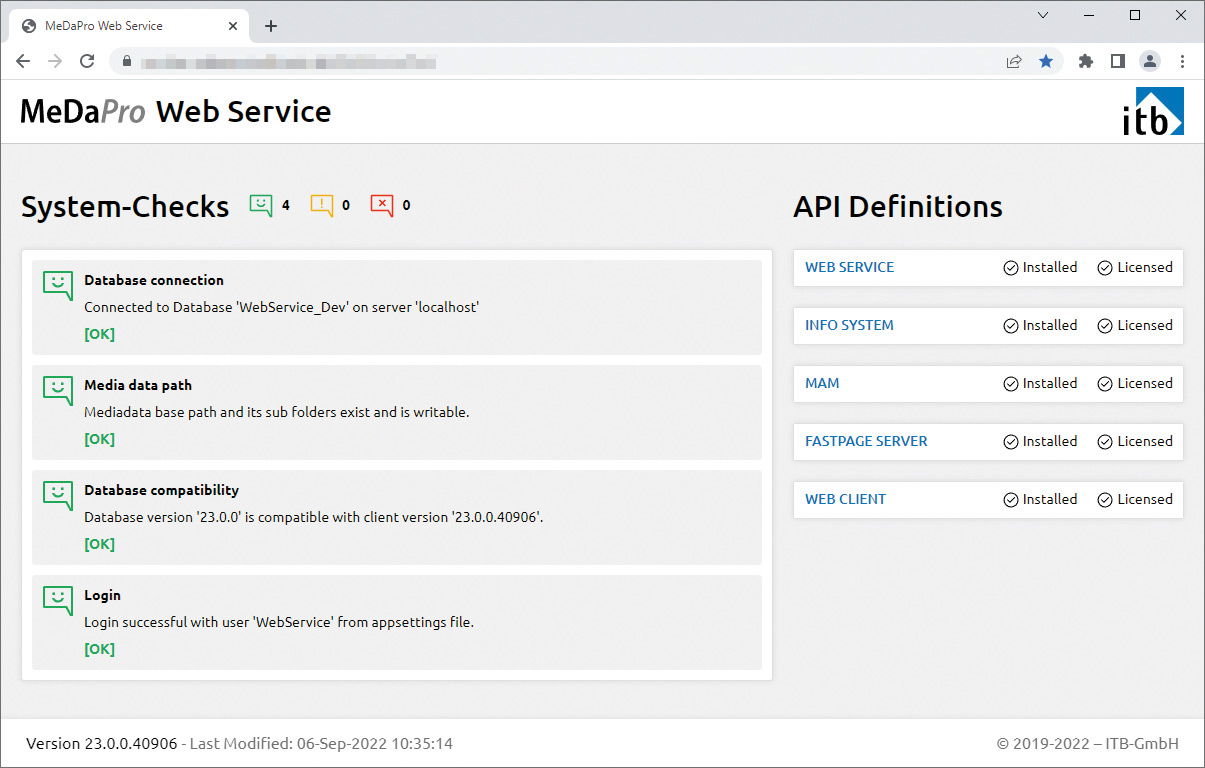Click the Media data path title
This screenshot has height=768, width=1205.
click(138, 385)
